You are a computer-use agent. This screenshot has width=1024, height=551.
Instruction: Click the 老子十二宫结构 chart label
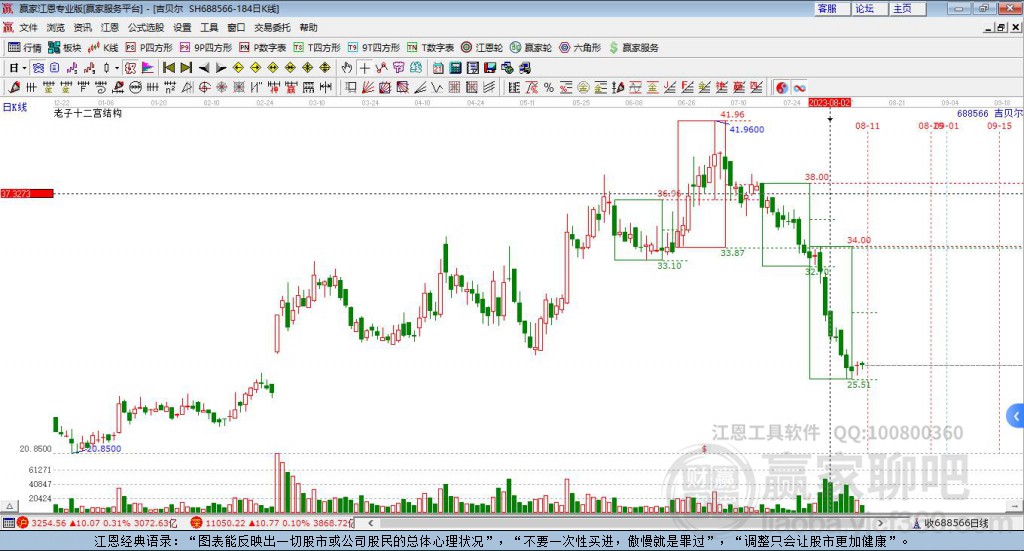88,114
